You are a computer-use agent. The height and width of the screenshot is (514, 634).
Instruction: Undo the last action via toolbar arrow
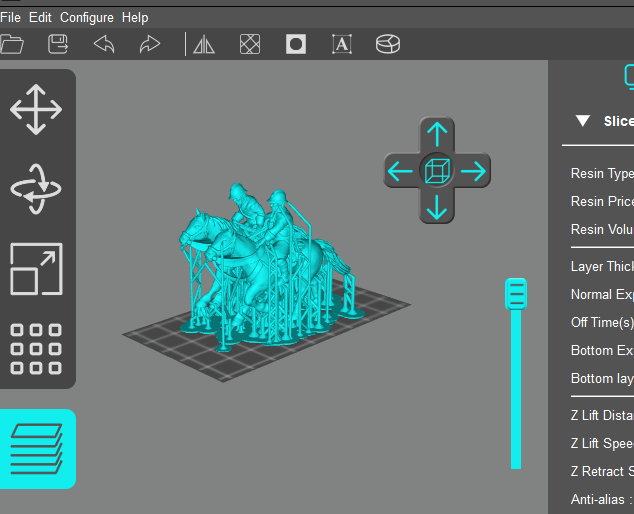pyautogui.click(x=104, y=44)
